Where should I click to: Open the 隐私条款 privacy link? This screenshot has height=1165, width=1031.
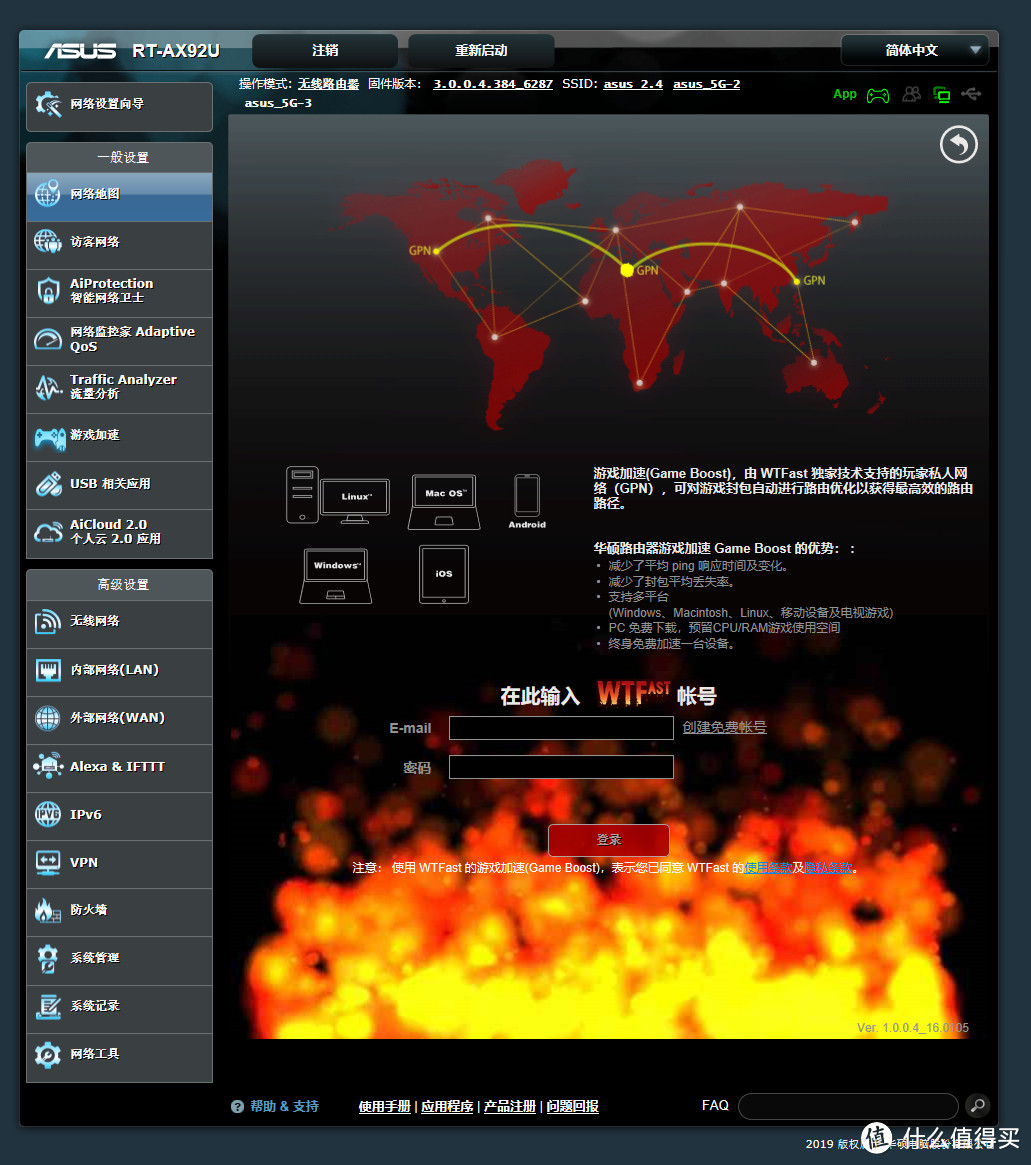(828, 868)
